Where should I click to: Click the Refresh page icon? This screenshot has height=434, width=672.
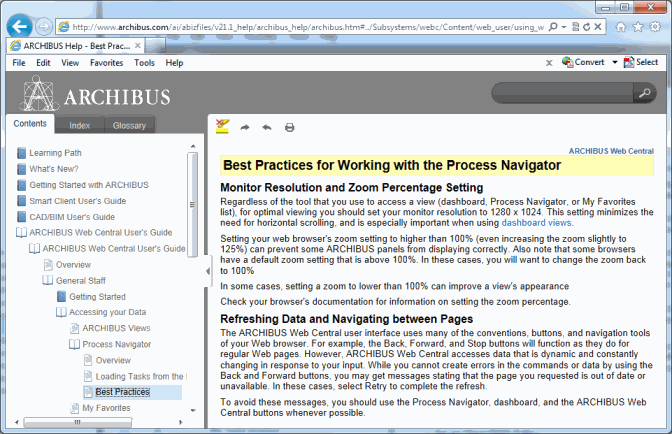coord(586,27)
